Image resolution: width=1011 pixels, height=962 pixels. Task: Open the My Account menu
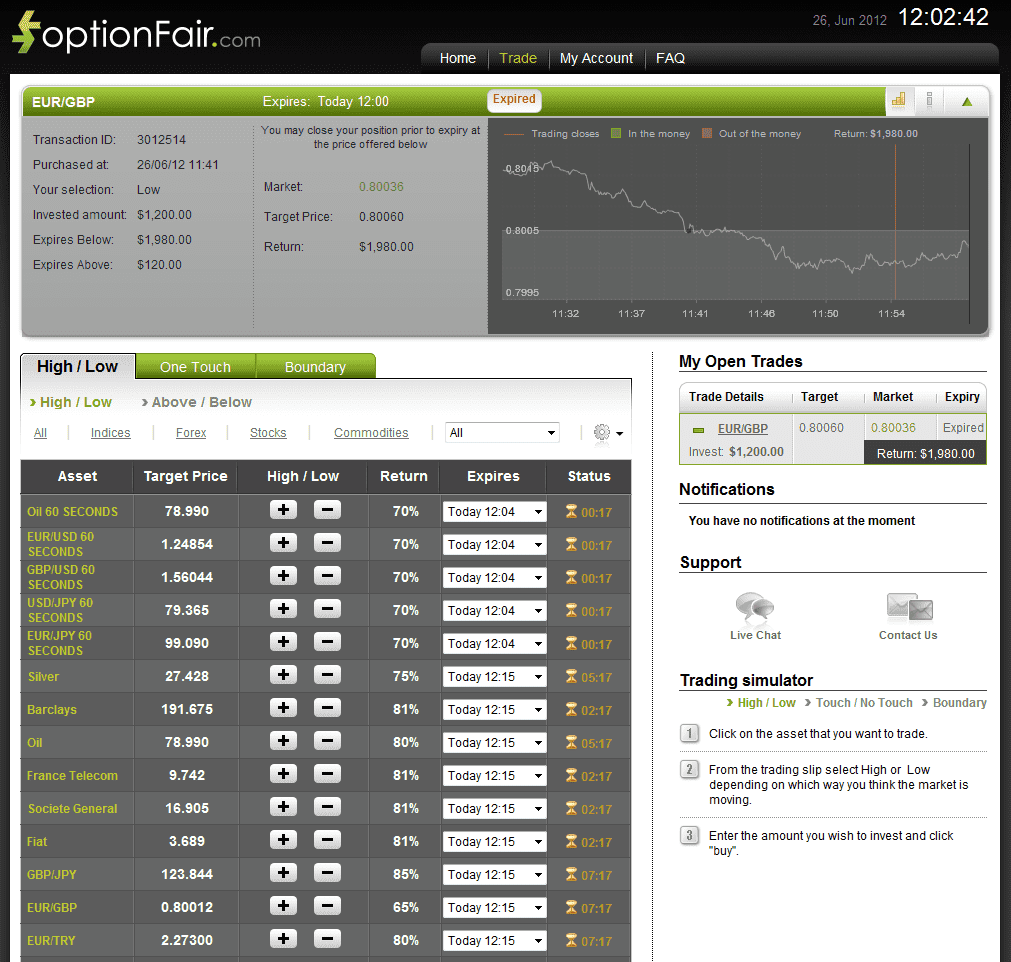596,58
